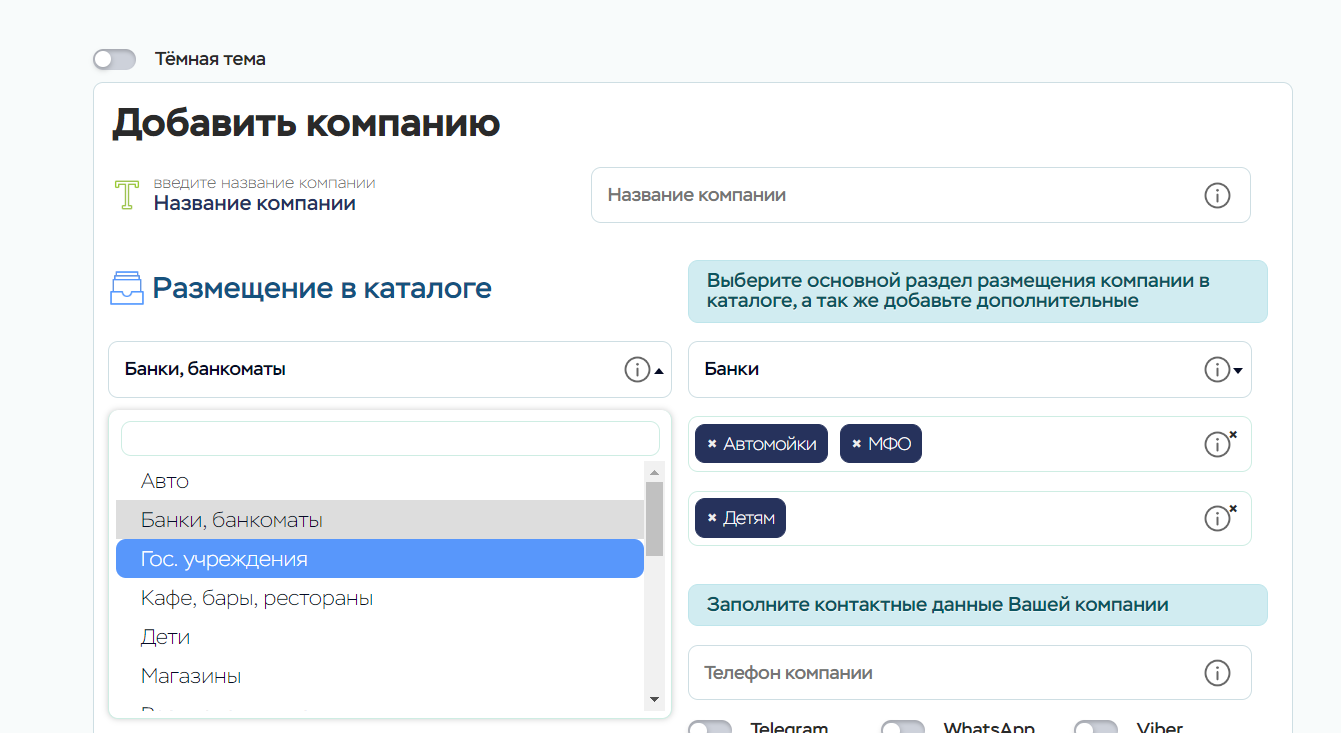The width and height of the screenshot is (1341, 733).
Task: Click info icon in Детям tag field
Action: click(1216, 519)
